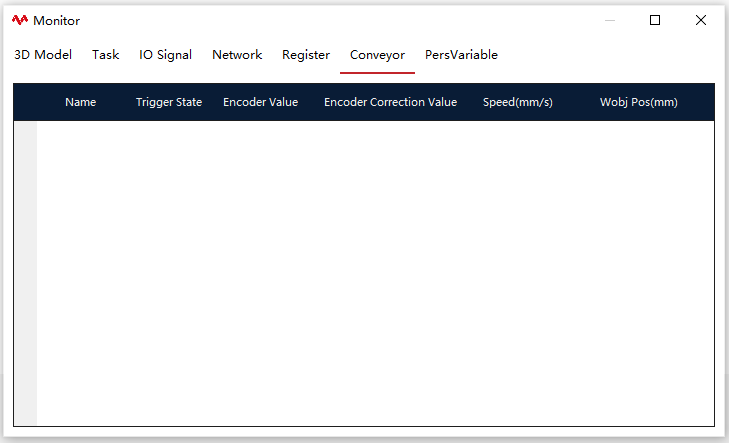Select the Conveyor tab
This screenshot has height=443, width=729.
[378, 55]
